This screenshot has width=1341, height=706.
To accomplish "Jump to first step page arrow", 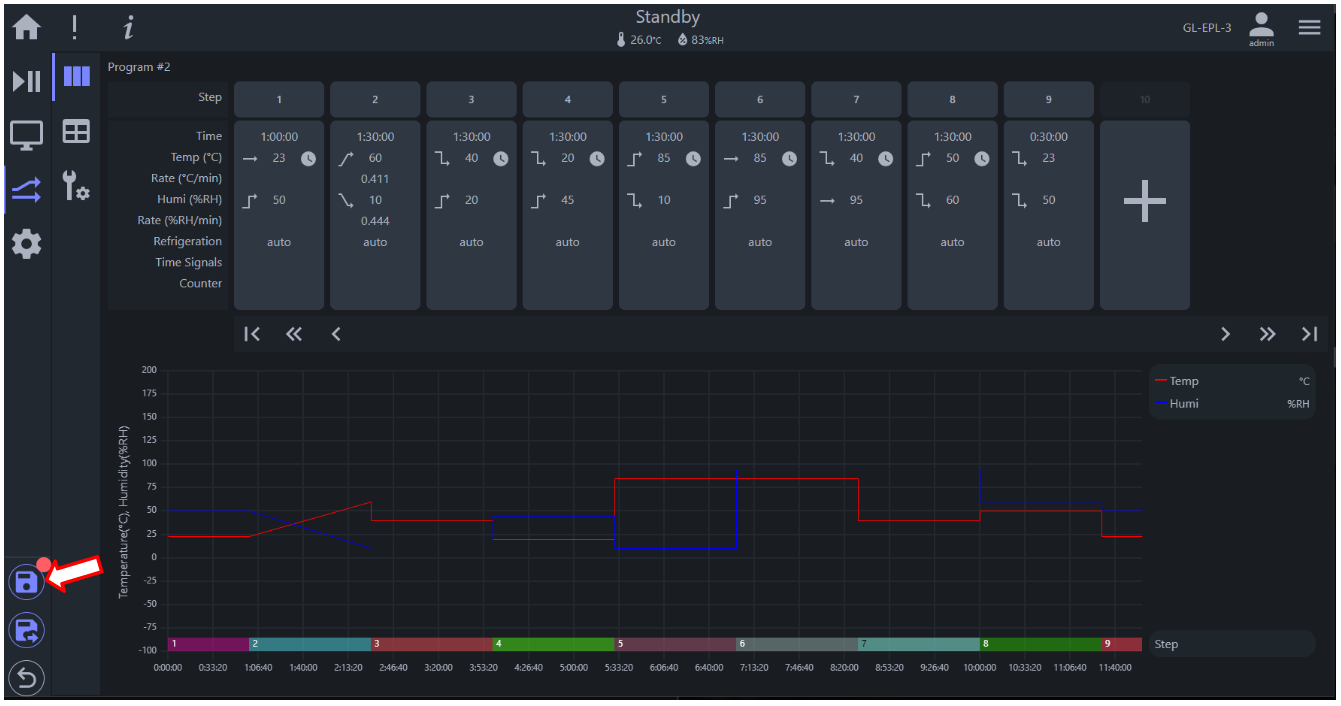I will [252, 334].
